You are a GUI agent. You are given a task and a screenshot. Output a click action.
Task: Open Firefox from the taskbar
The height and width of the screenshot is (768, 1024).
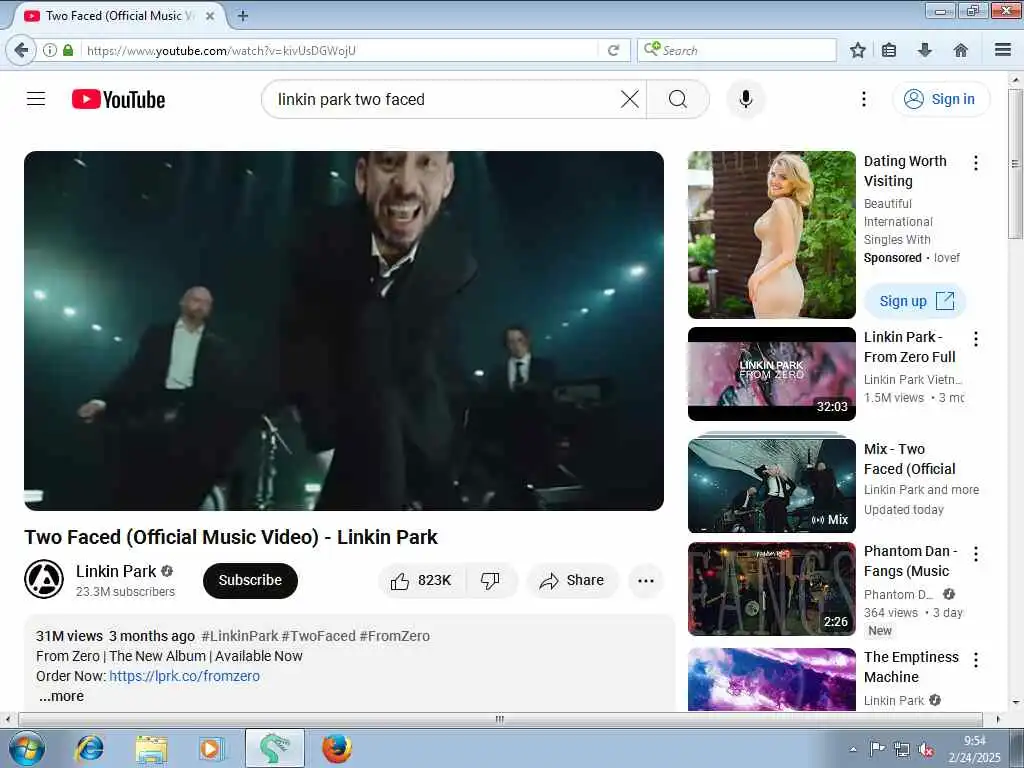click(337, 748)
